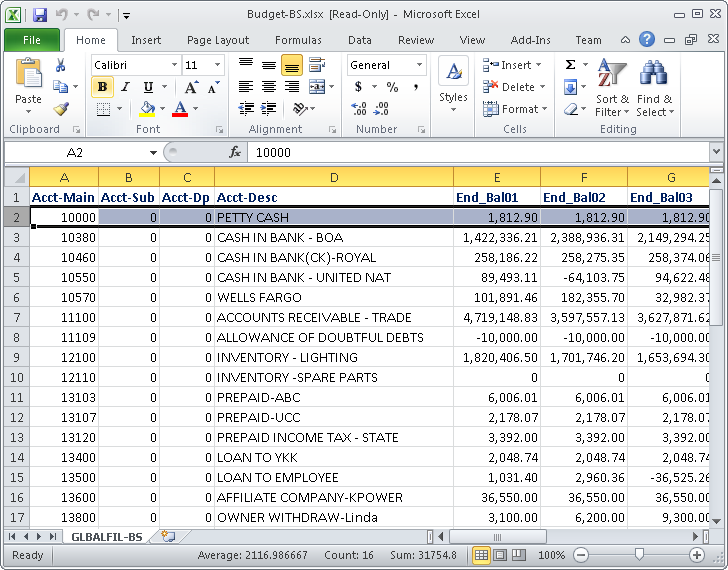The image size is (728, 570).
Task: Open the Styles gallery button
Action: [x=453, y=85]
